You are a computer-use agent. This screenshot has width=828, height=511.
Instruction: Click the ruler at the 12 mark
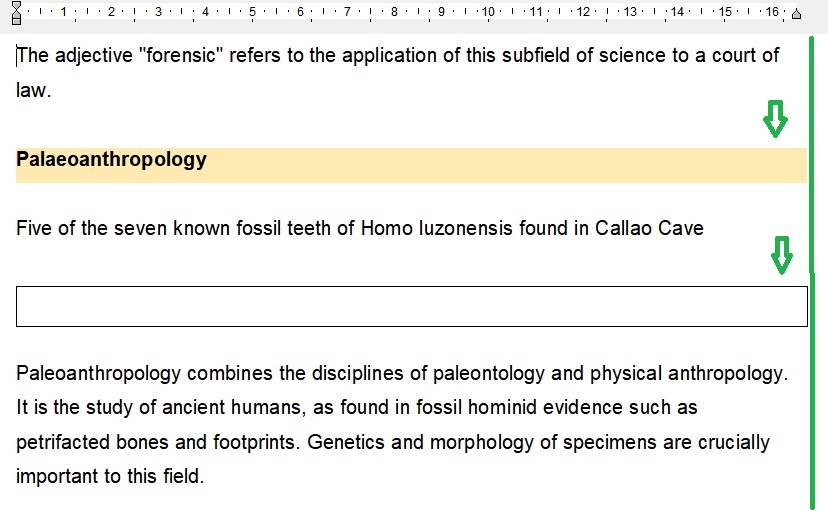coord(582,12)
